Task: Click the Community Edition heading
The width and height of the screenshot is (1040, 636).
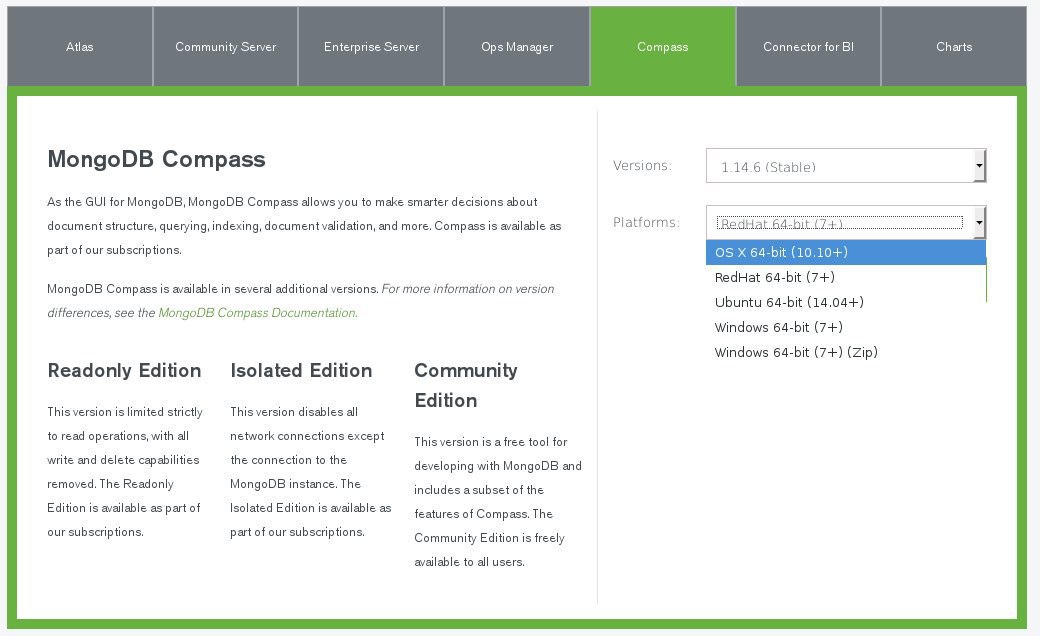Action: tap(466, 385)
